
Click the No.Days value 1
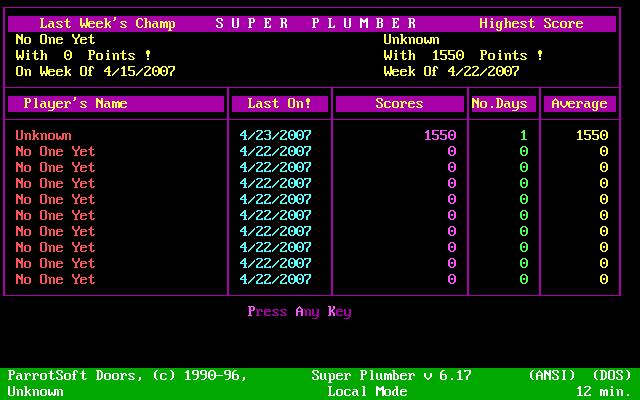click(x=524, y=136)
